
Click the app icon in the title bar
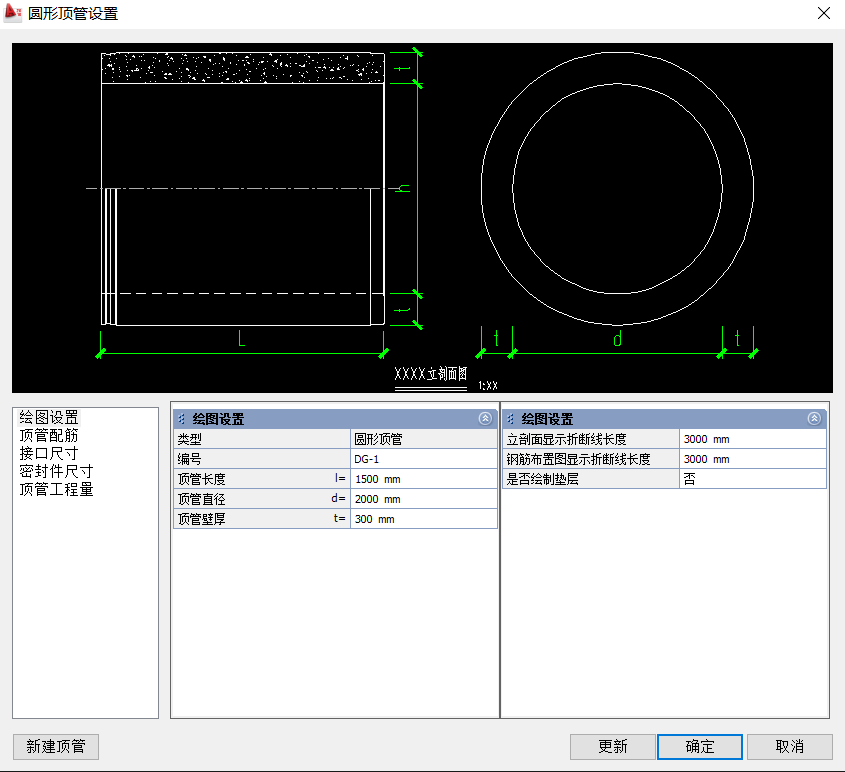tap(14, 13)
